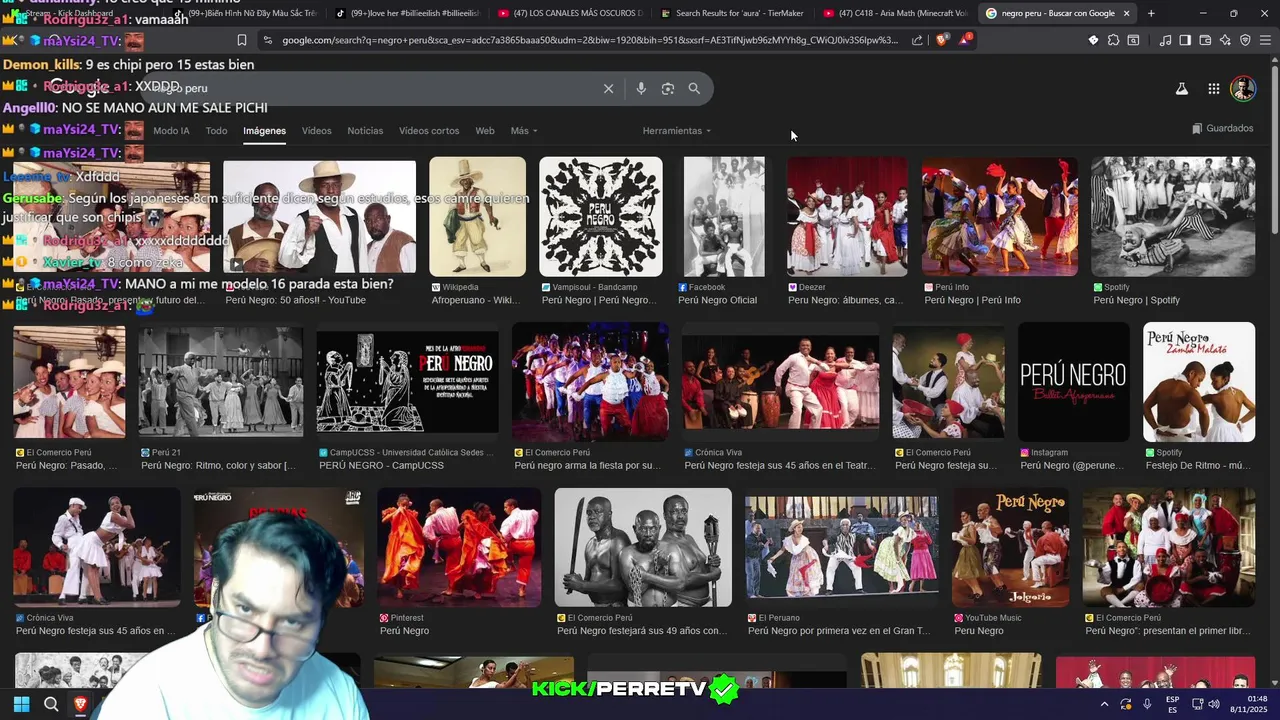
Task: Expand the Herramientas dropdown
Action: click(677, 131)
